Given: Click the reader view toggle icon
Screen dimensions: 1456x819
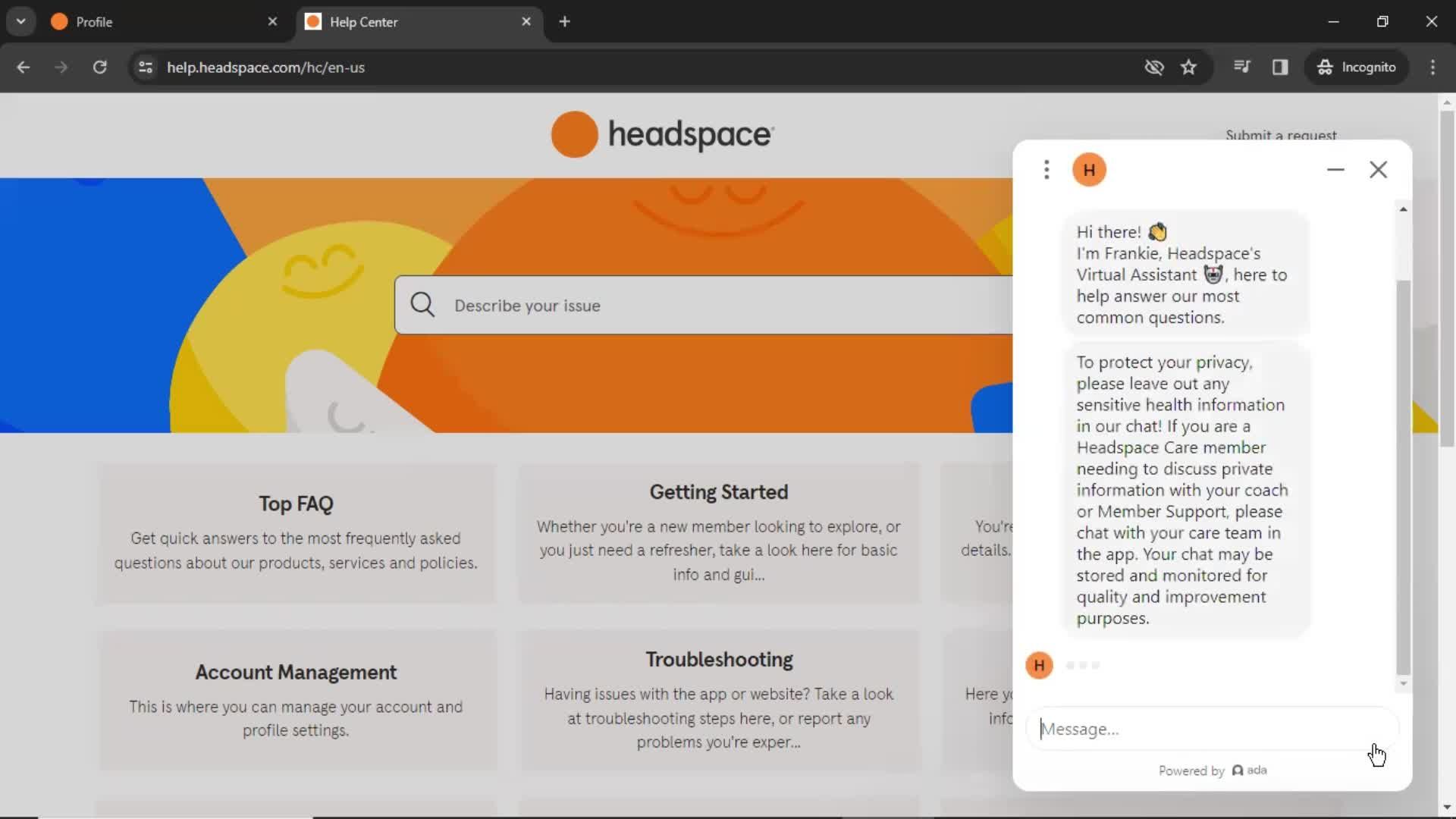Looking at the screenshot, I should point(1280,67).
